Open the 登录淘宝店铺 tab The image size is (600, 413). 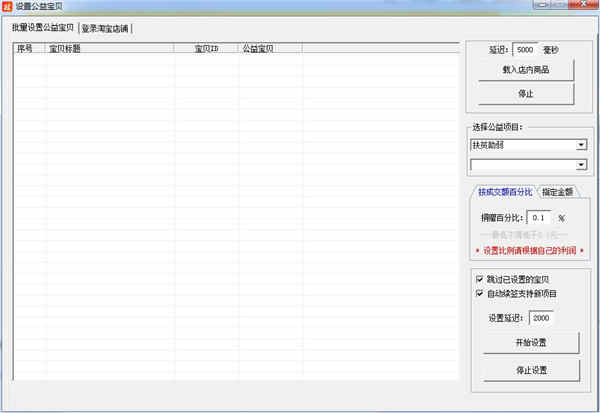click(105, 27)
